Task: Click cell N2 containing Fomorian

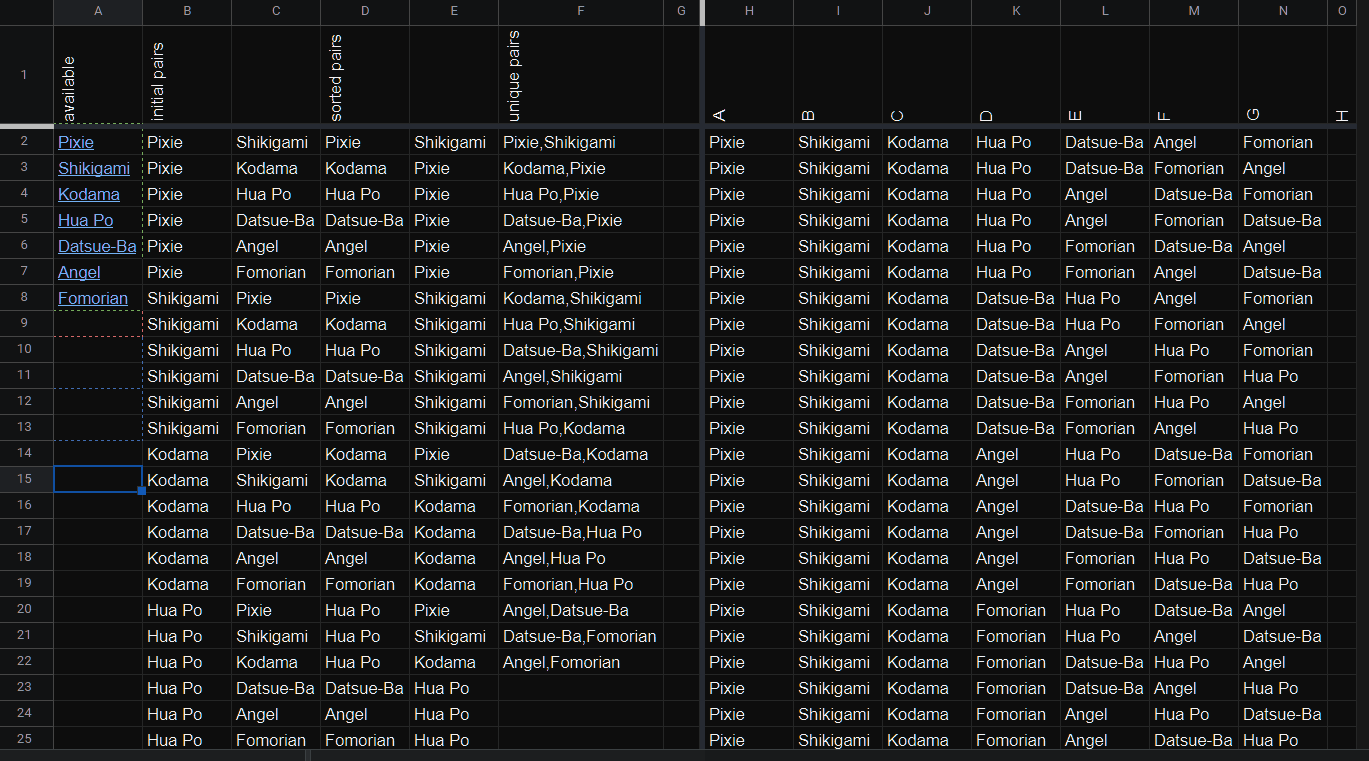Action: [1283, 142]
